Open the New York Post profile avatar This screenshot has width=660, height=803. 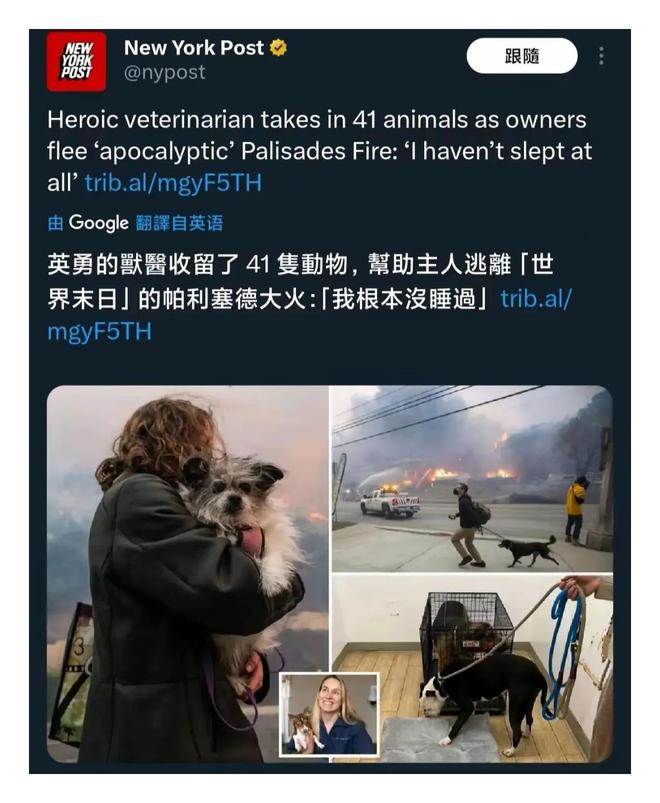tap(76, 61)
